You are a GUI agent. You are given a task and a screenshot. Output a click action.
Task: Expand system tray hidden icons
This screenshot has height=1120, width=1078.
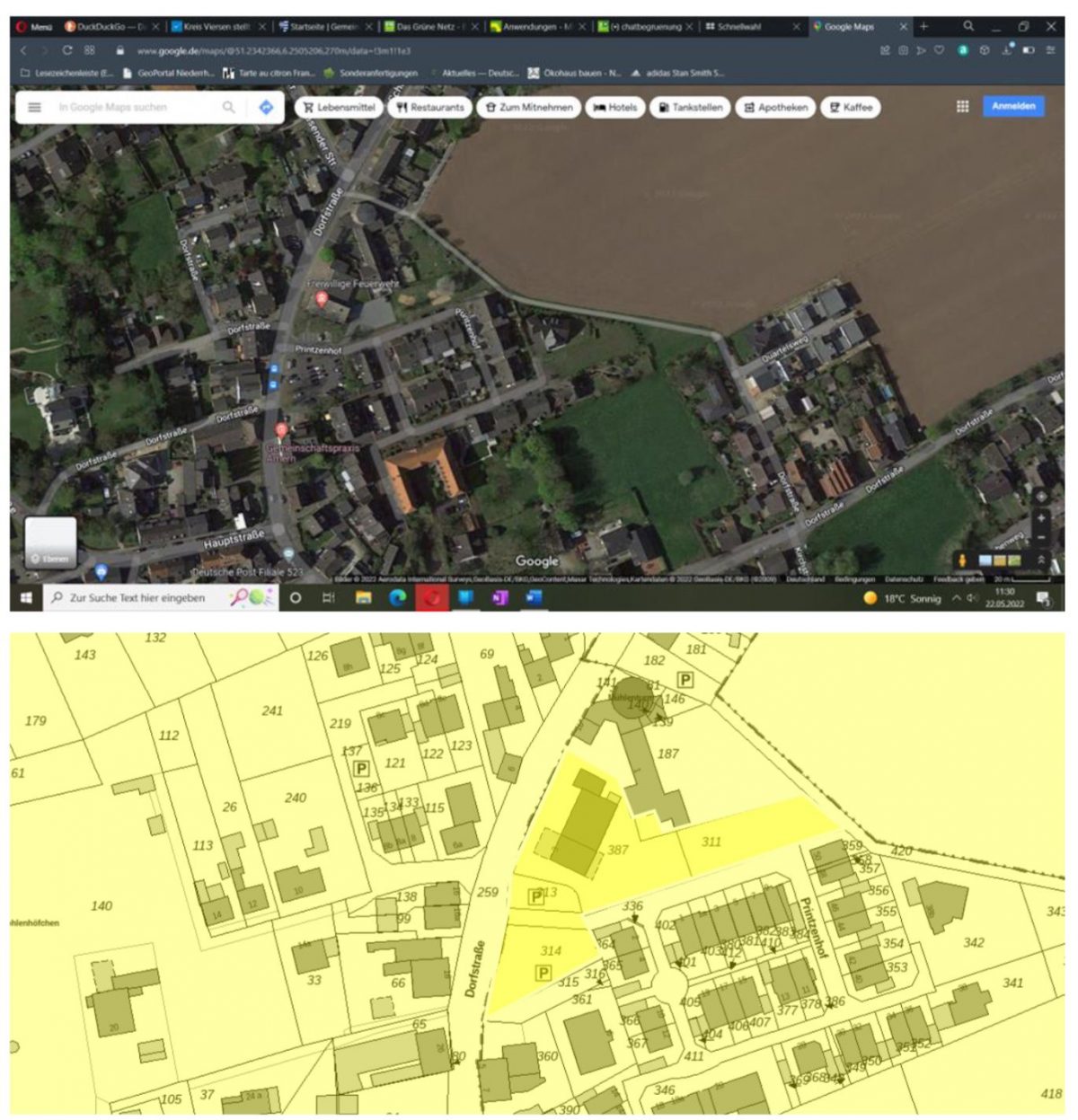click(x=956, y=598)
